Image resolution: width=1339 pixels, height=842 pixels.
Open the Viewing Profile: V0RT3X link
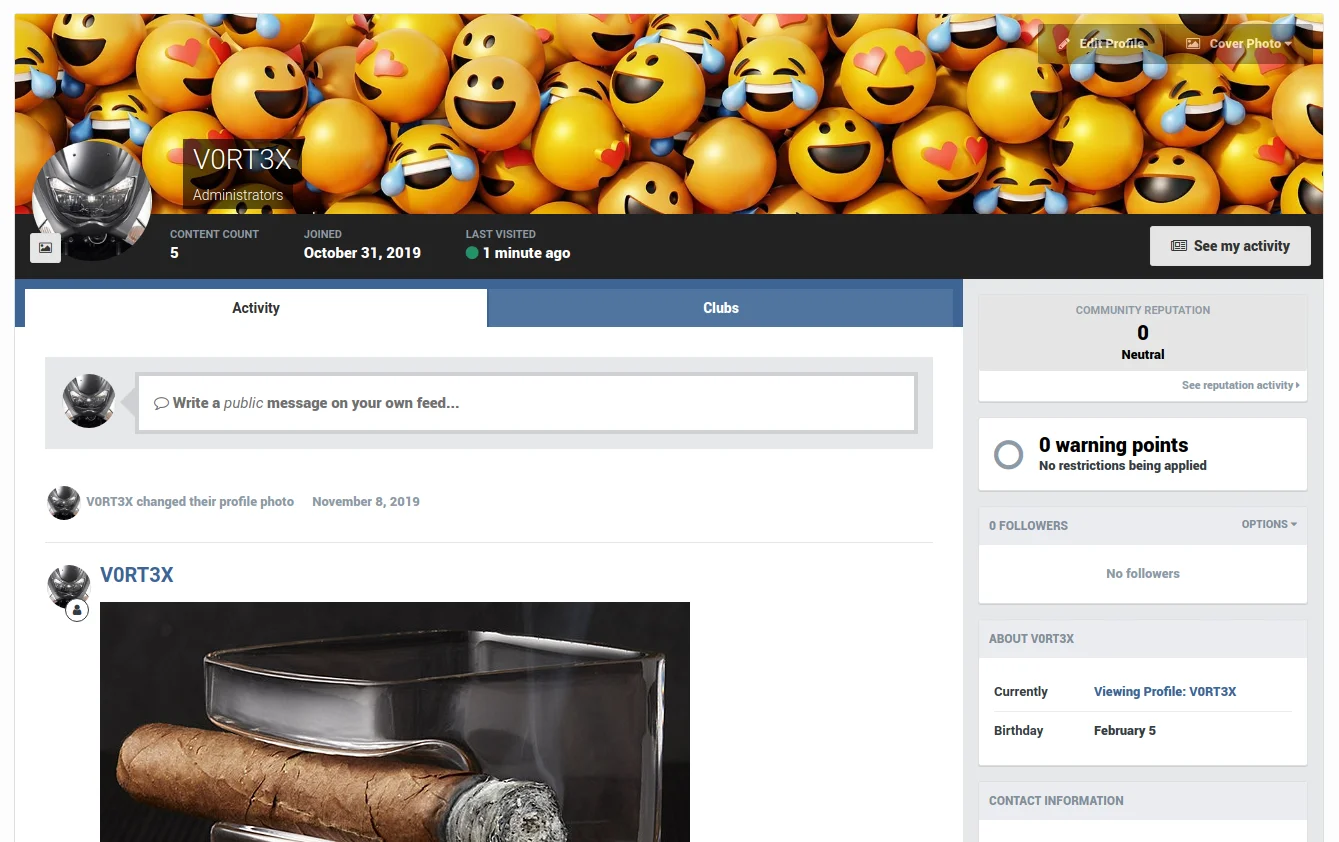pos(1164,692)
